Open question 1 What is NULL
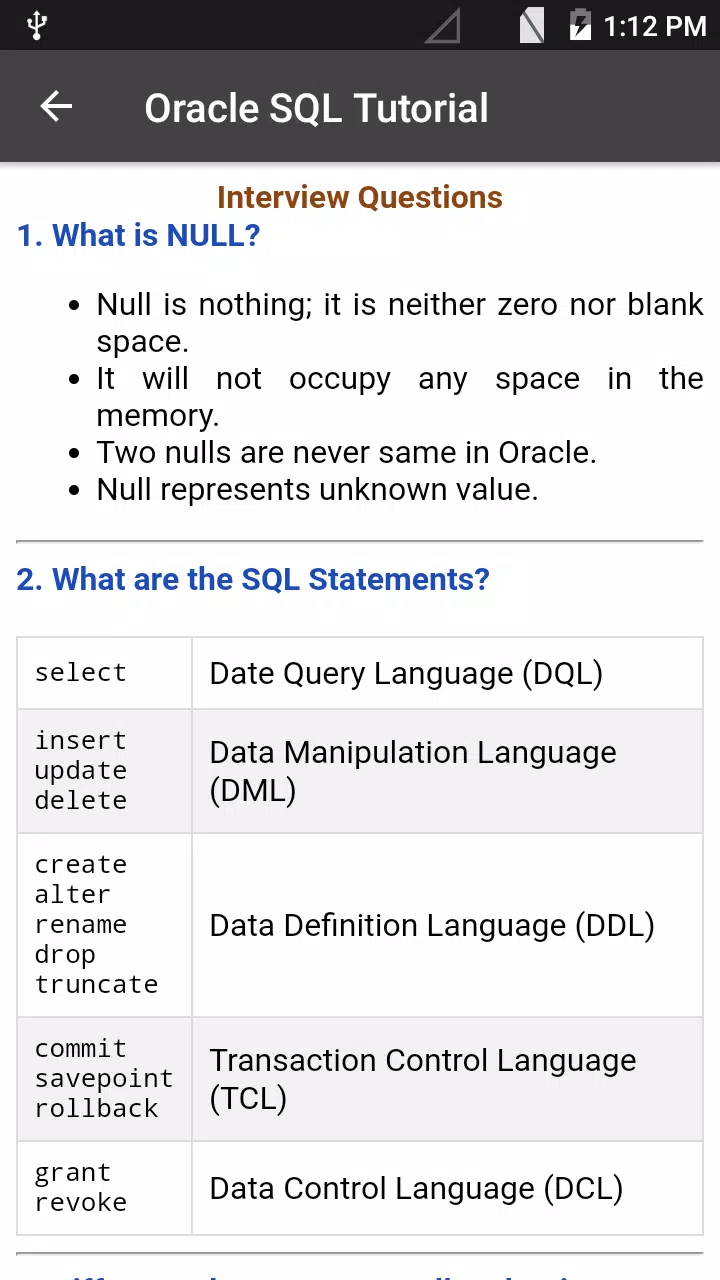The height and width of the screenshot is (1280, 720). click(x=138, y=235)
